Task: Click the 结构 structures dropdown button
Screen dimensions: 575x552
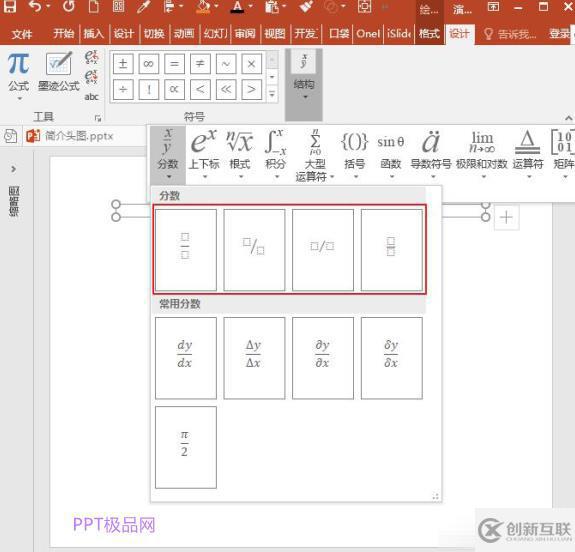Action: pyautogui.click(x=304, y=84)
